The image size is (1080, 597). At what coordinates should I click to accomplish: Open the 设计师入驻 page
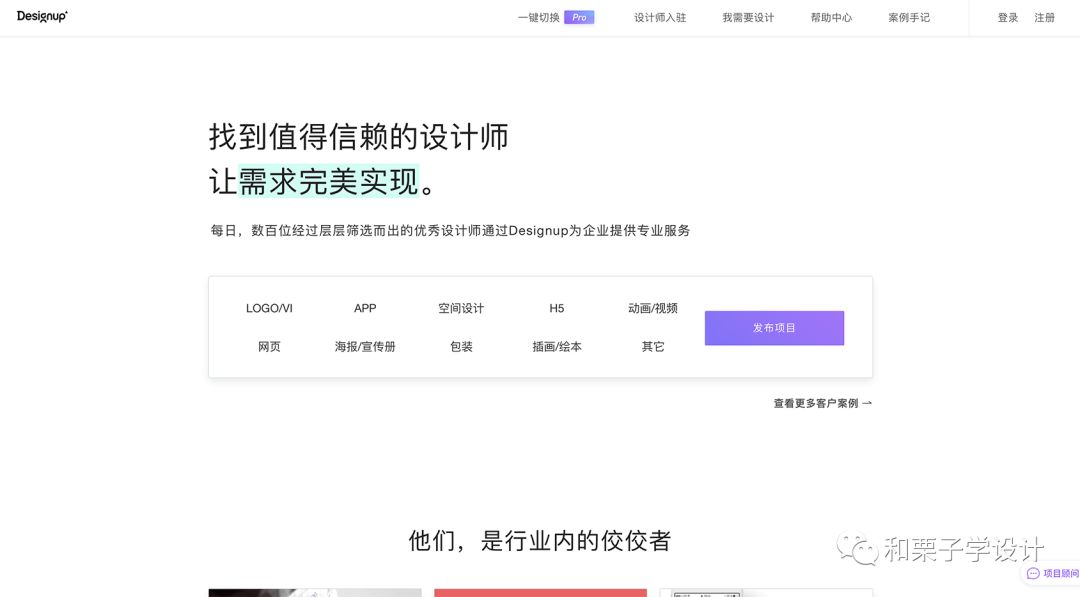coord(660,17)
